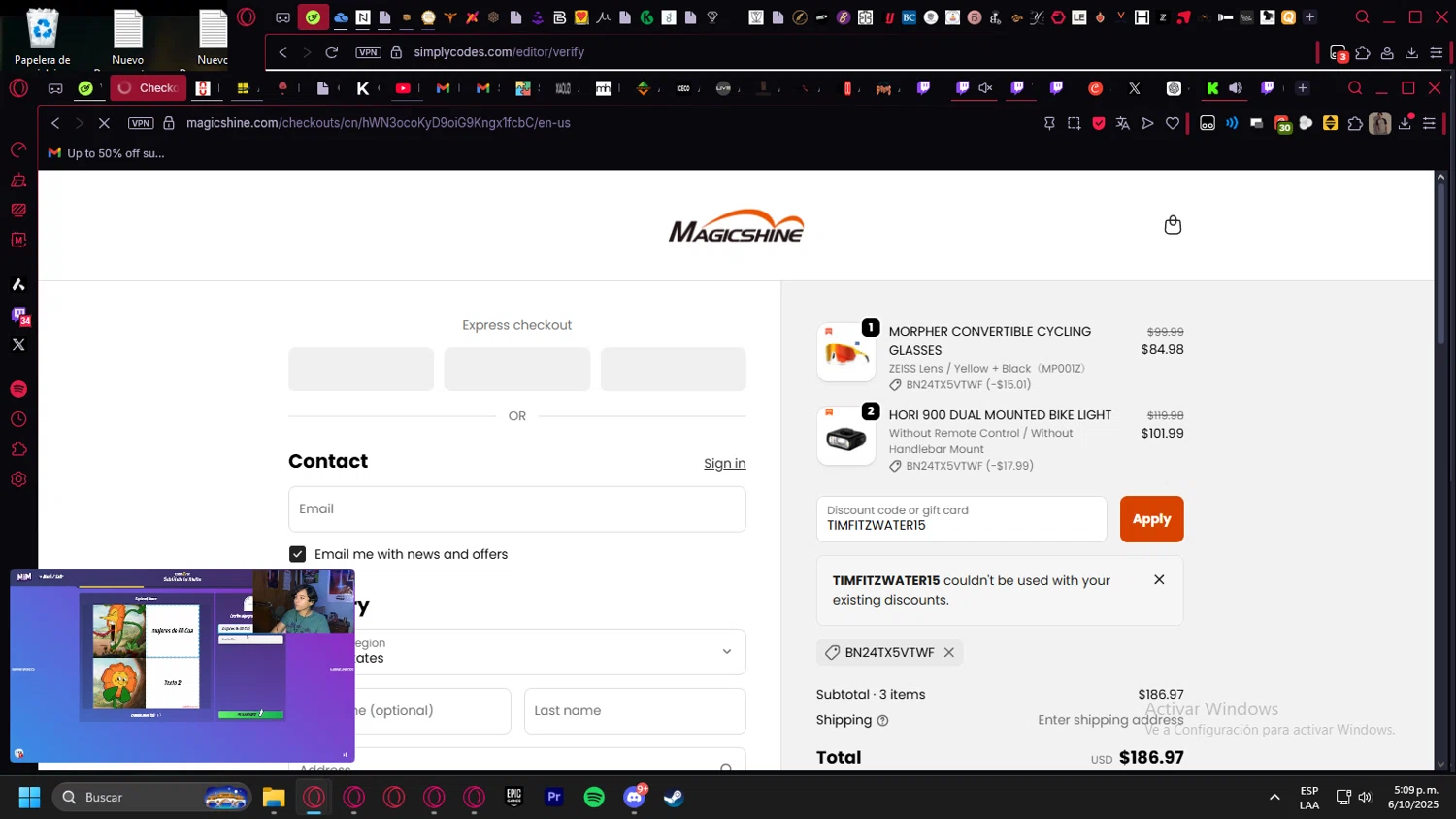Click the translate page icon
The height and width of the screenshot is (819, 1456).
coord(1123,123)
